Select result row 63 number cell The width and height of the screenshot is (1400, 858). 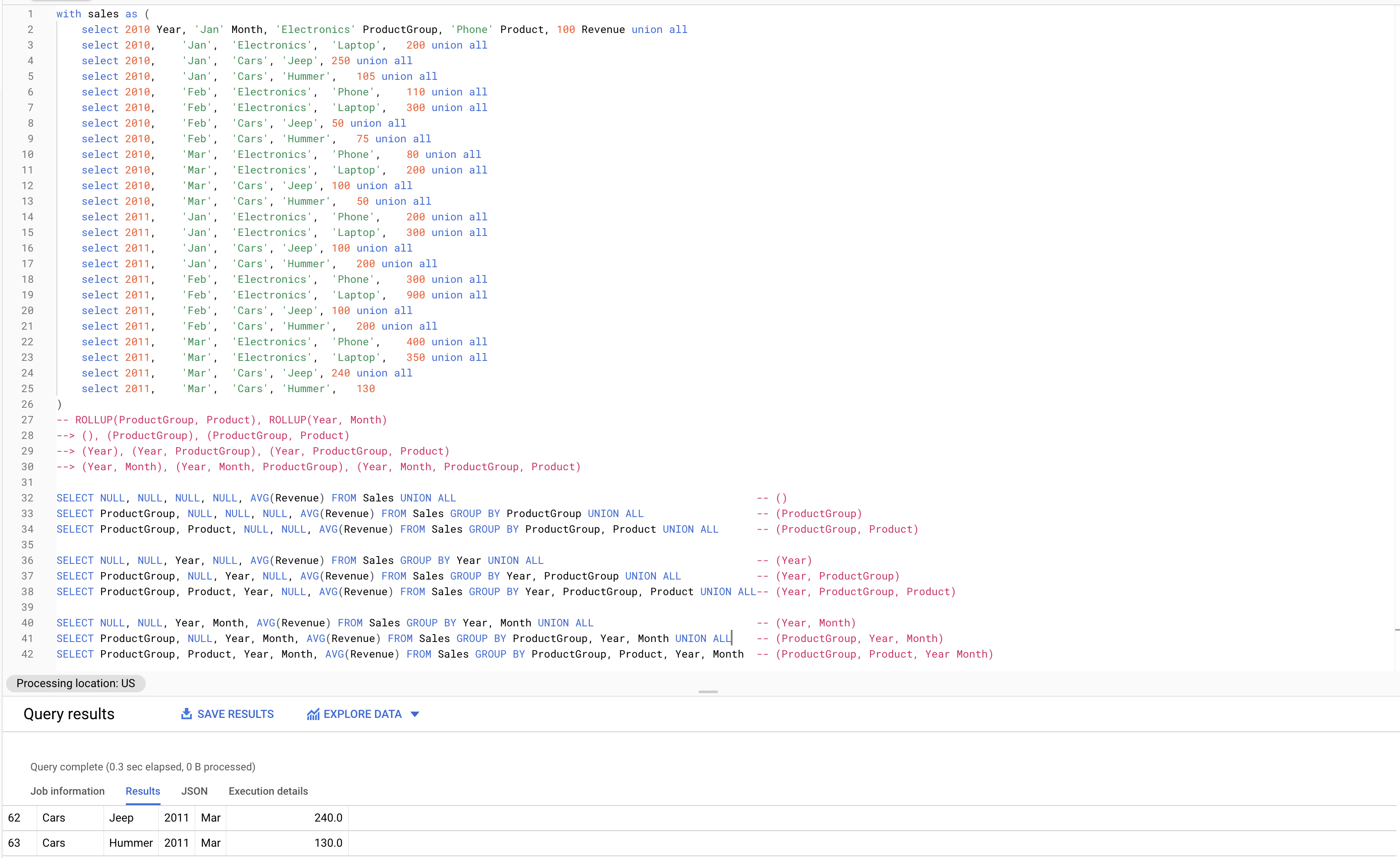coord(19,843)
